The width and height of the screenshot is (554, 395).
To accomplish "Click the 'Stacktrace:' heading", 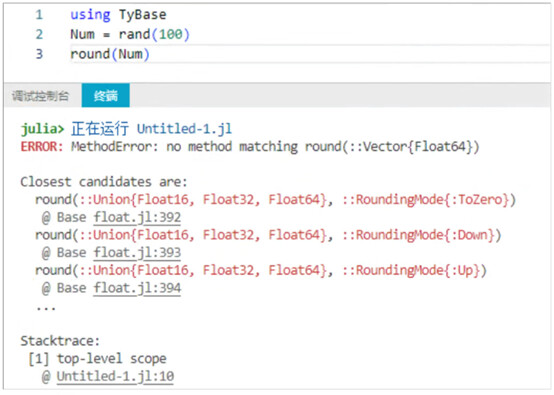I will pyautogui.click(x=60, y=341).
